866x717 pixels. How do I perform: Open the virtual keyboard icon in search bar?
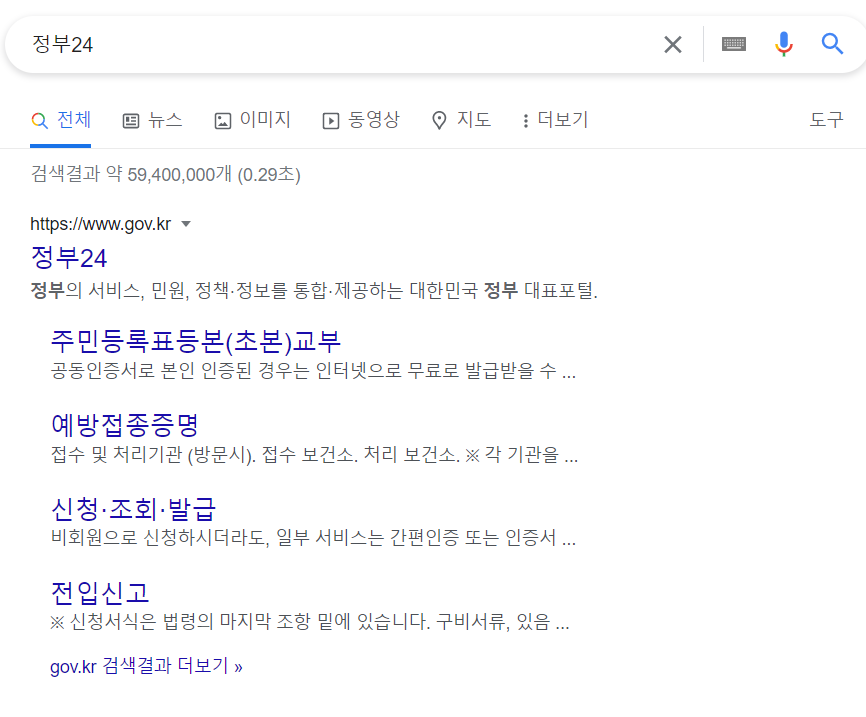tap(733, 44)
